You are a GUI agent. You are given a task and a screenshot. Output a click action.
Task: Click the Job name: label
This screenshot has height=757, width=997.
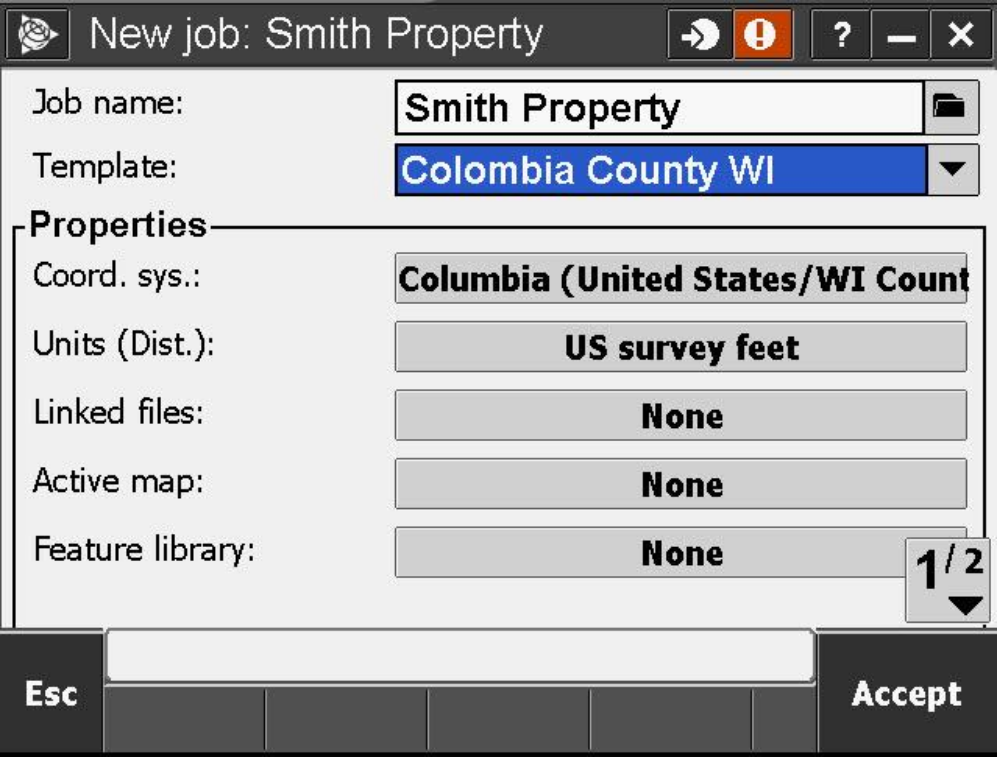(x=108, y=102)
